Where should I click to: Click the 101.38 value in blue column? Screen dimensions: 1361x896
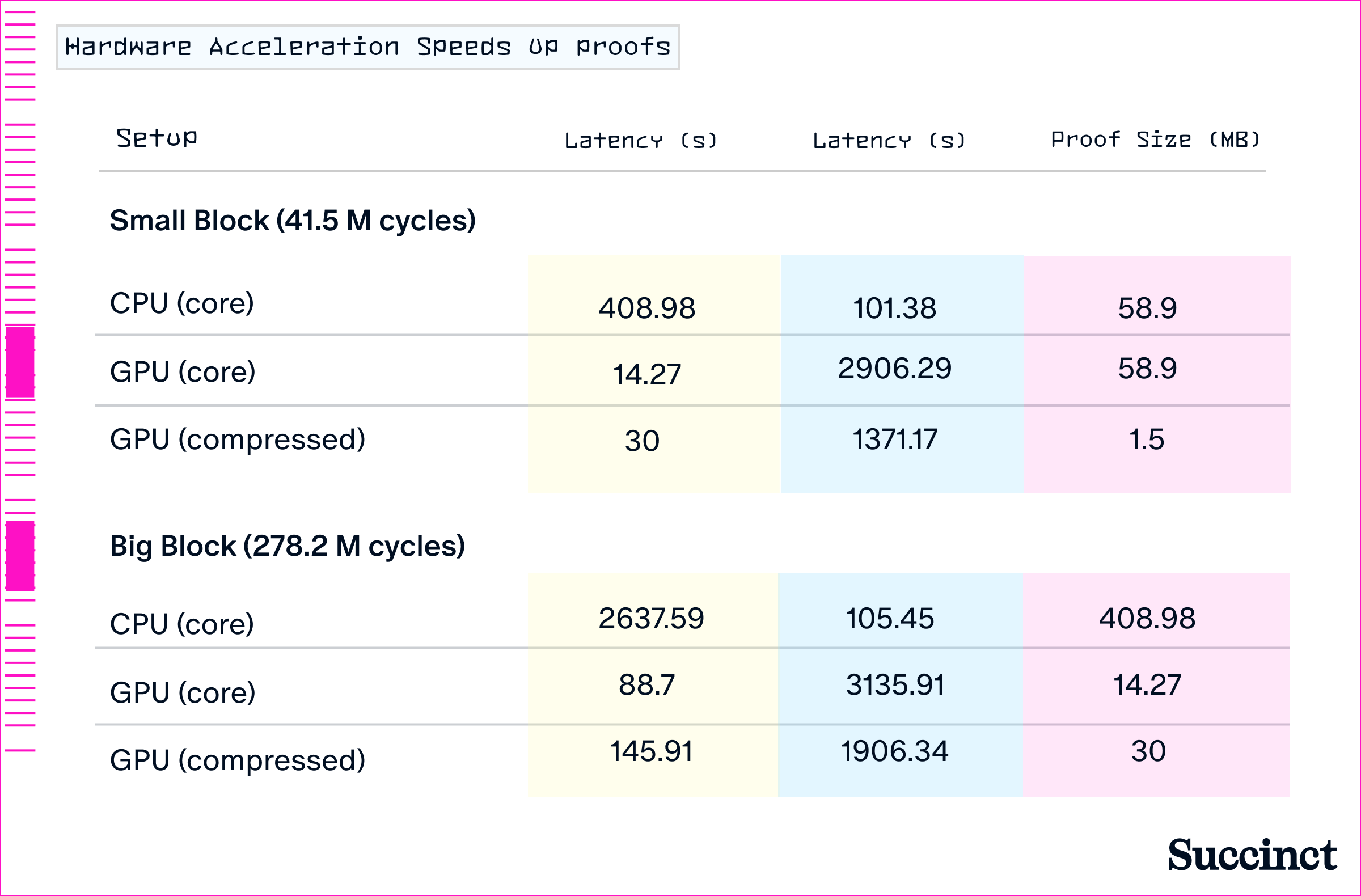[894, 308]
